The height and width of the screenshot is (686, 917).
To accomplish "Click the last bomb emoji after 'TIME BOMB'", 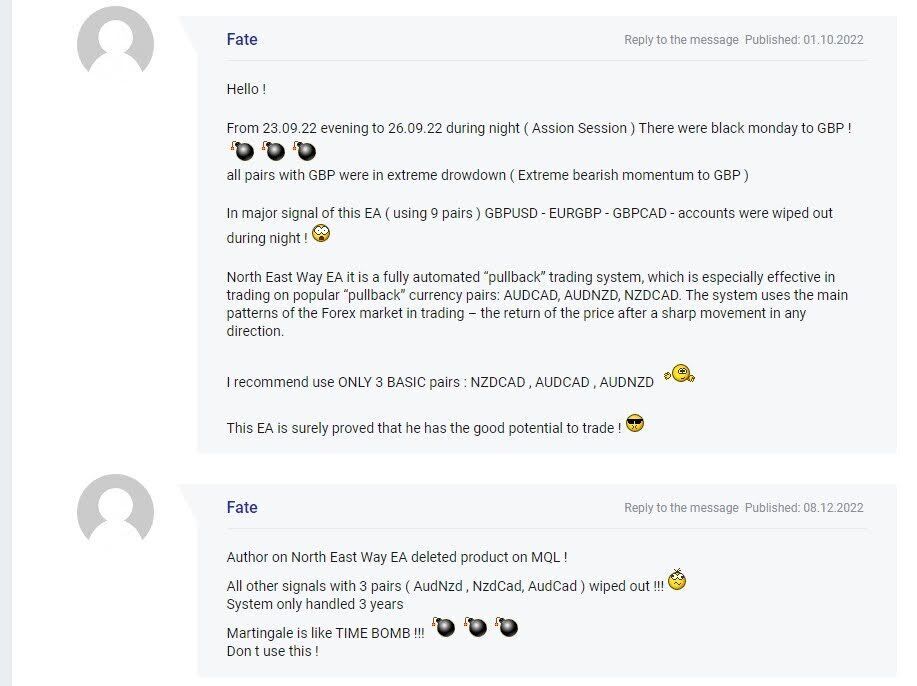I will coord(507,628).
